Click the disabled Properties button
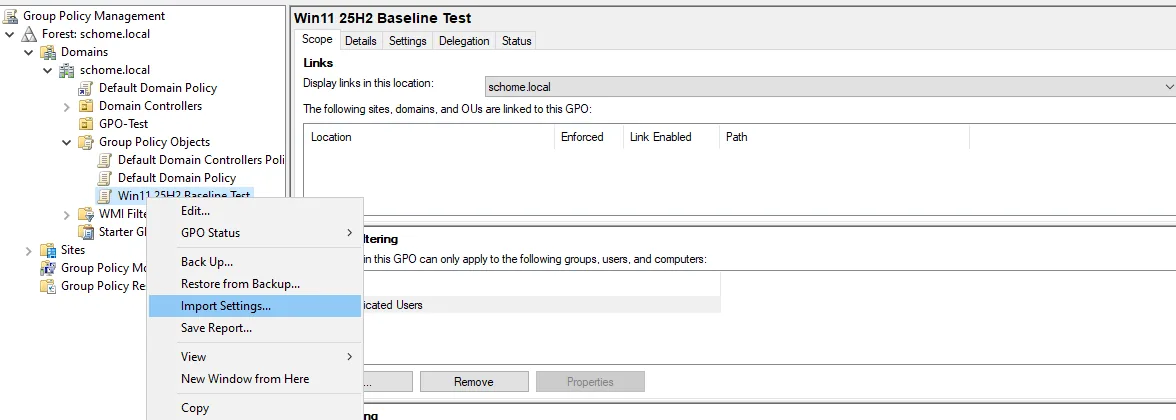 click(x=590, y=382)
